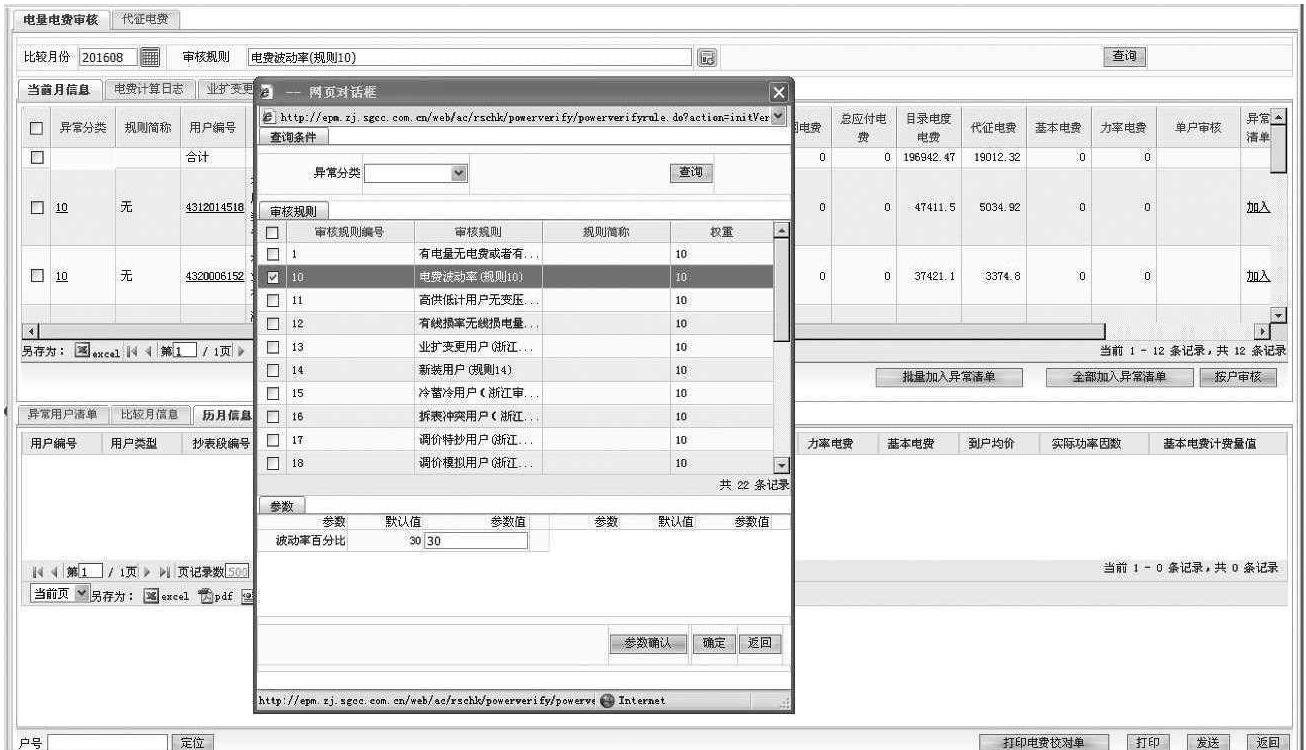Open the calendar picker next to 比较月份
1306x750 pixels.
pyautogui.click(x=149, y=58)
